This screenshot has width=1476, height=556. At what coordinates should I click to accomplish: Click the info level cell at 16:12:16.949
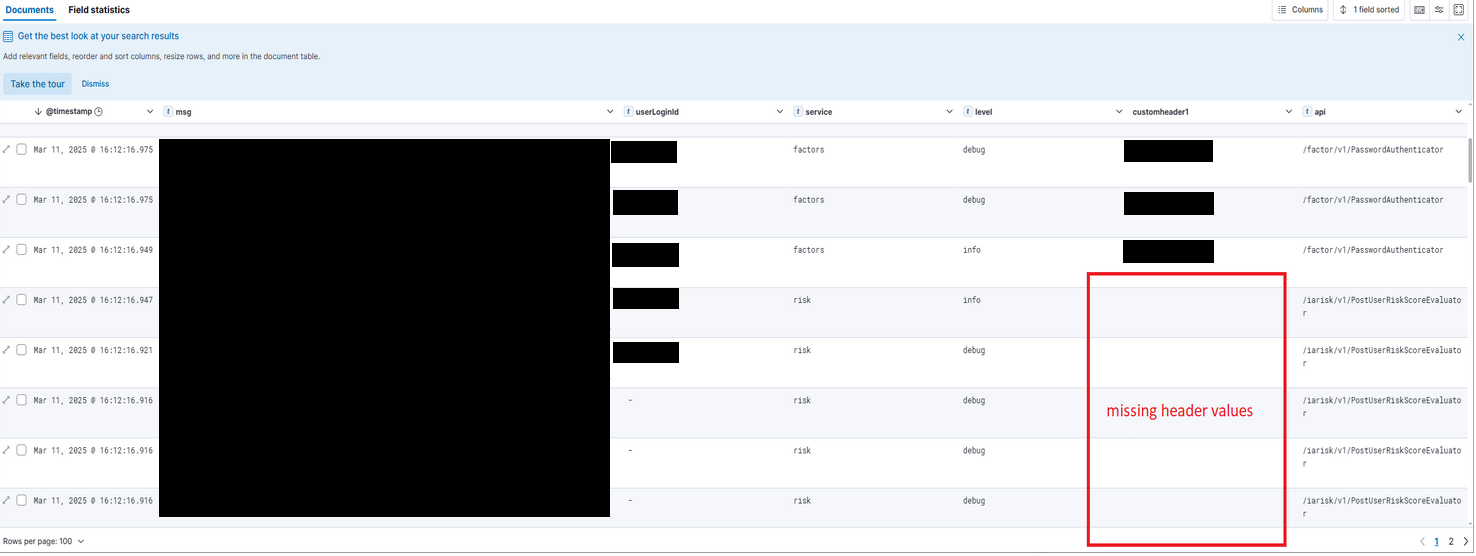pos(972,250)
